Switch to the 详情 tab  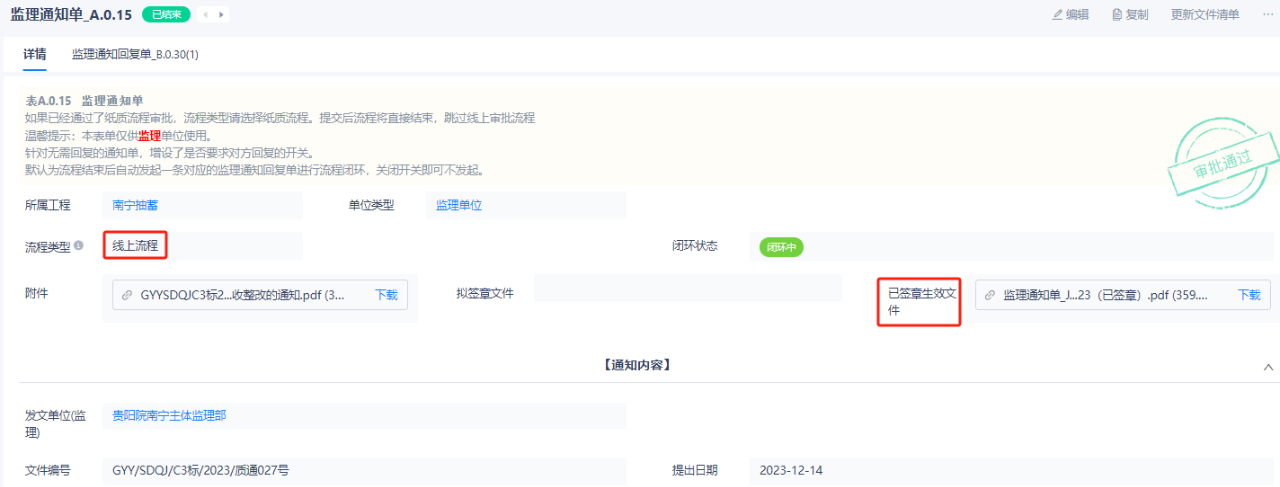35,54
